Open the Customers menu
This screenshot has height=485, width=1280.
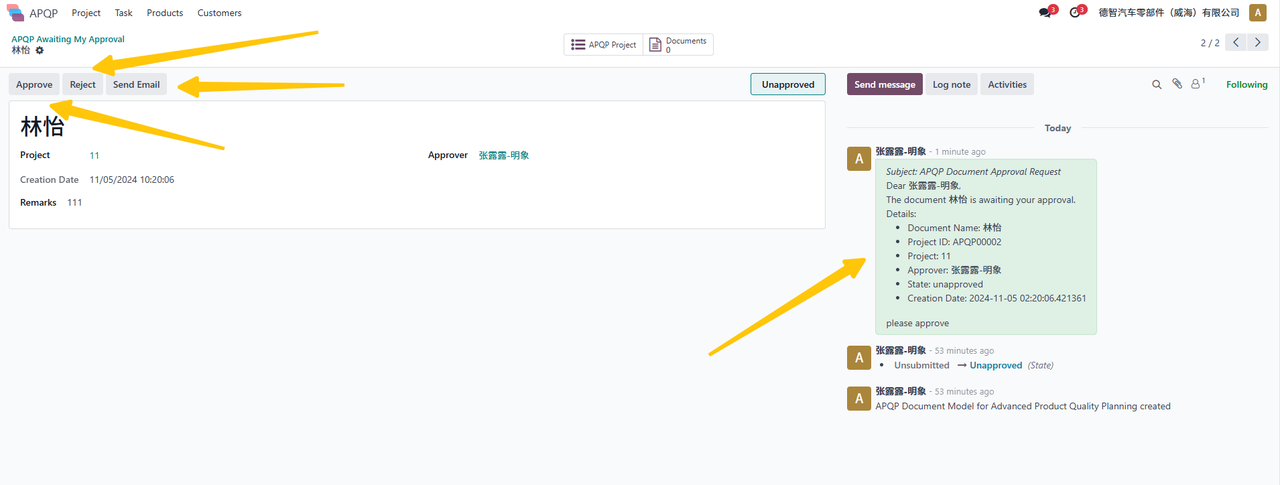pos(219,13)
